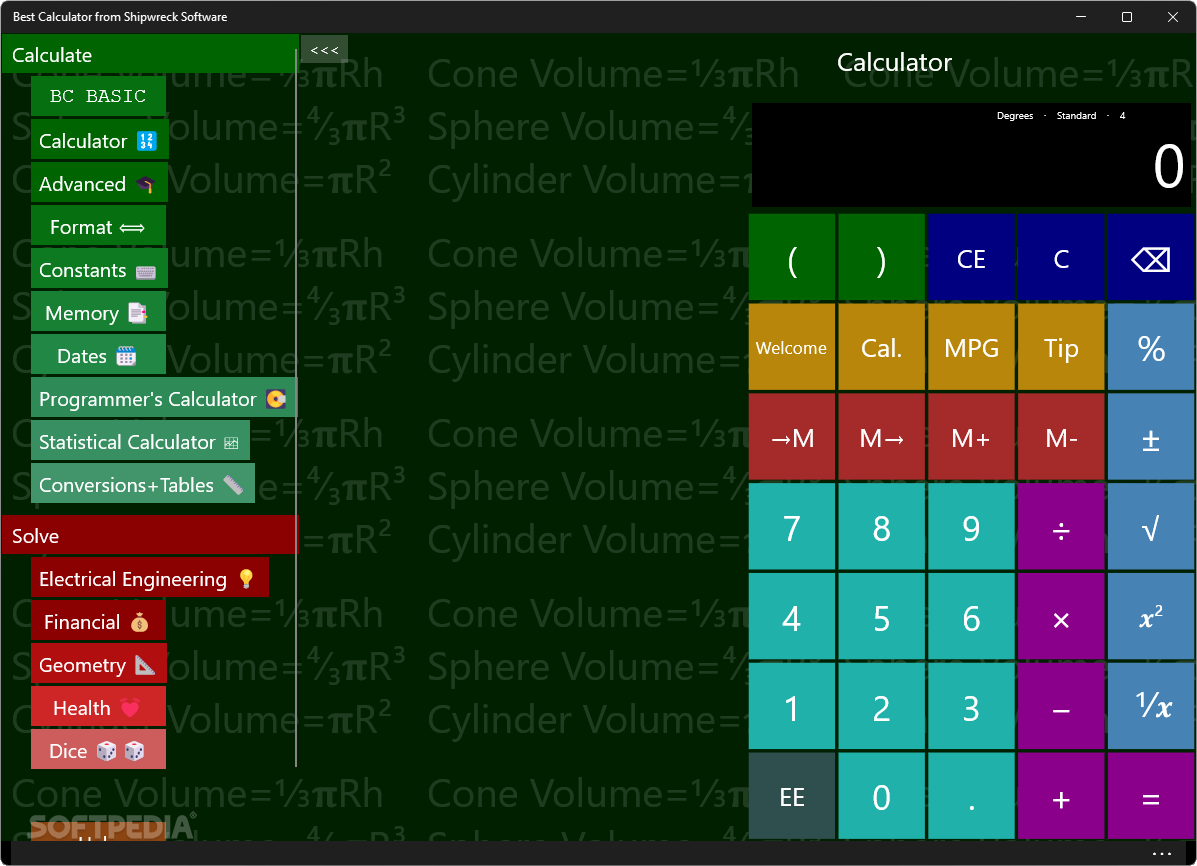Open the Financial solver
The image size is (1197, 866).
point(98,622)
